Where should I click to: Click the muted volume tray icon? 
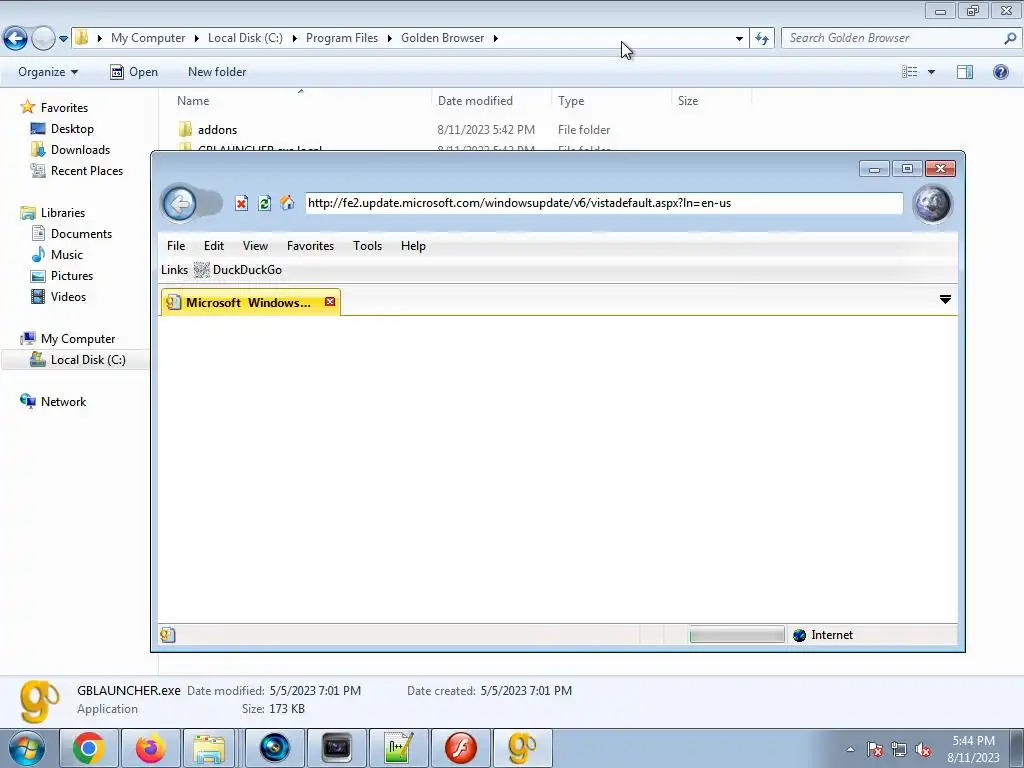click(923, 749)
